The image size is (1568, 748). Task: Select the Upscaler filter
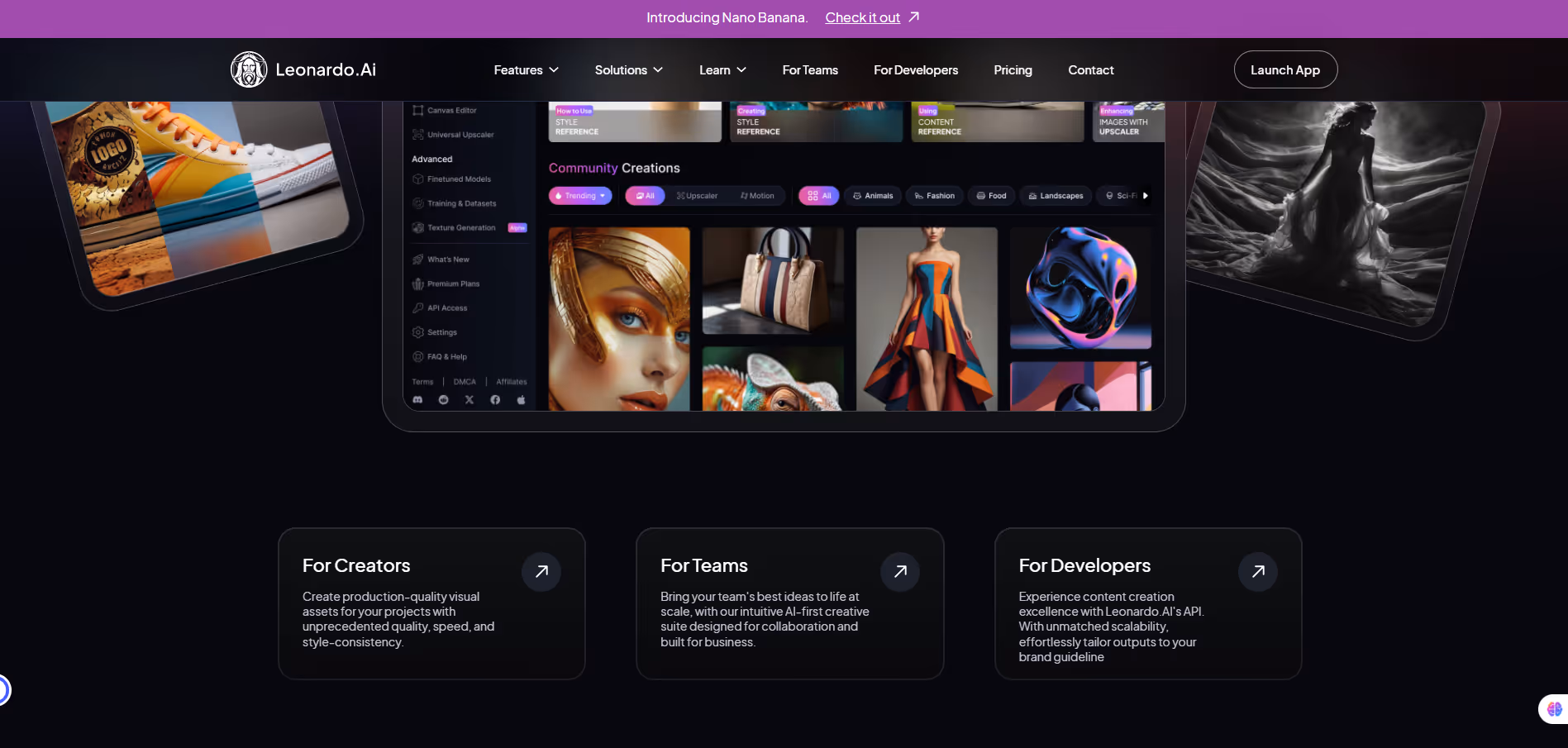pyautogui.click(x=697, y=196)
